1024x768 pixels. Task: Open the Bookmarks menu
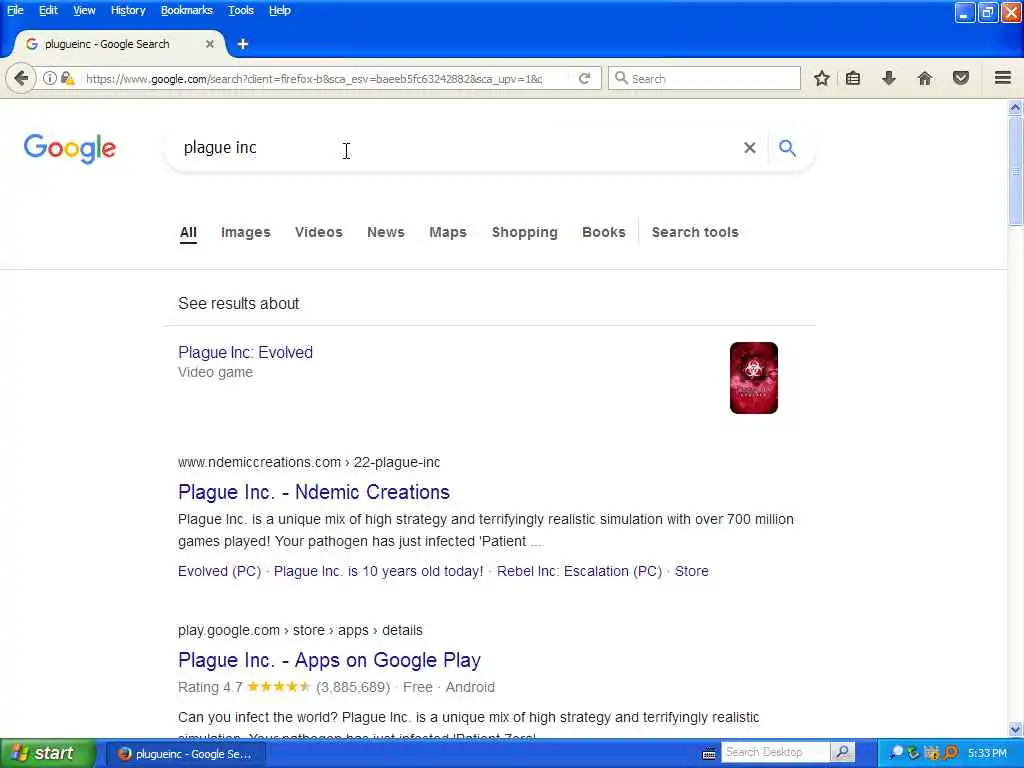coord(187,10)
